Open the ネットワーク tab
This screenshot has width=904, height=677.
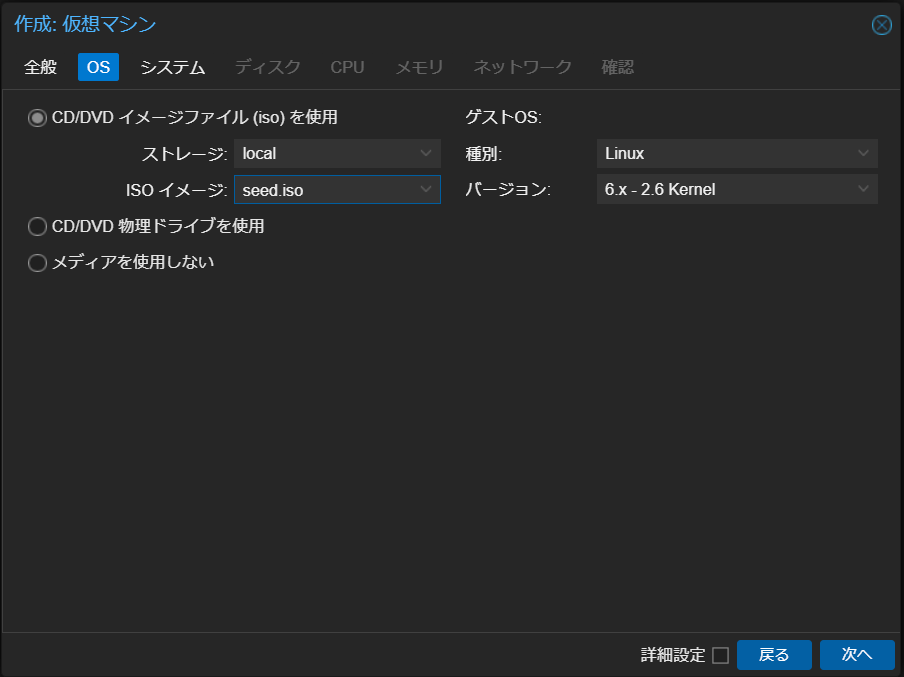pyautogui.click(x=522, y=67)
